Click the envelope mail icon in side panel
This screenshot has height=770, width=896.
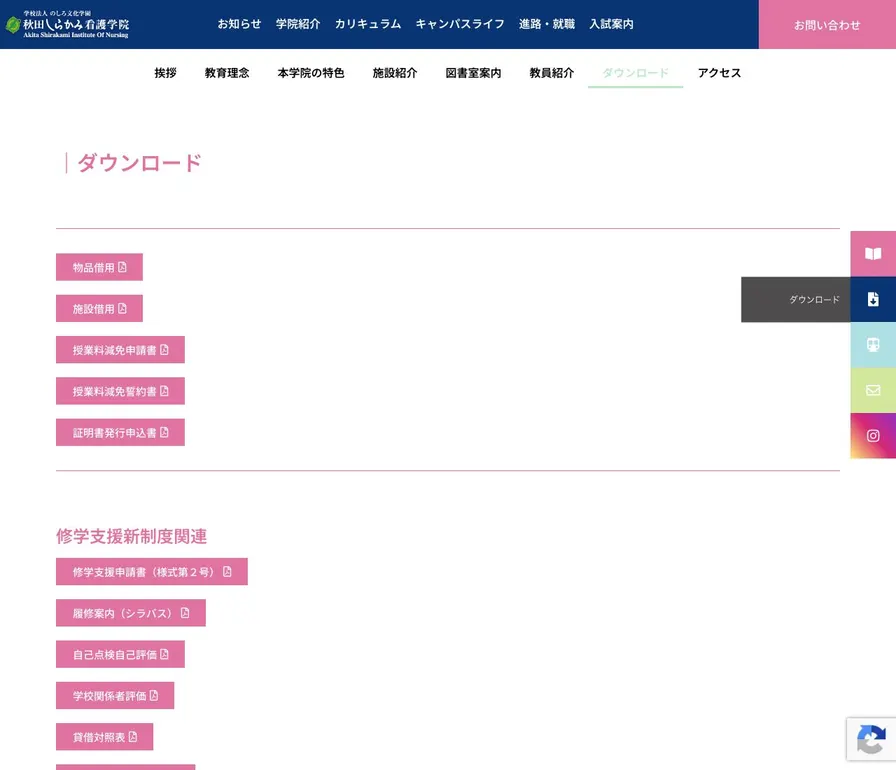[873, 390]
